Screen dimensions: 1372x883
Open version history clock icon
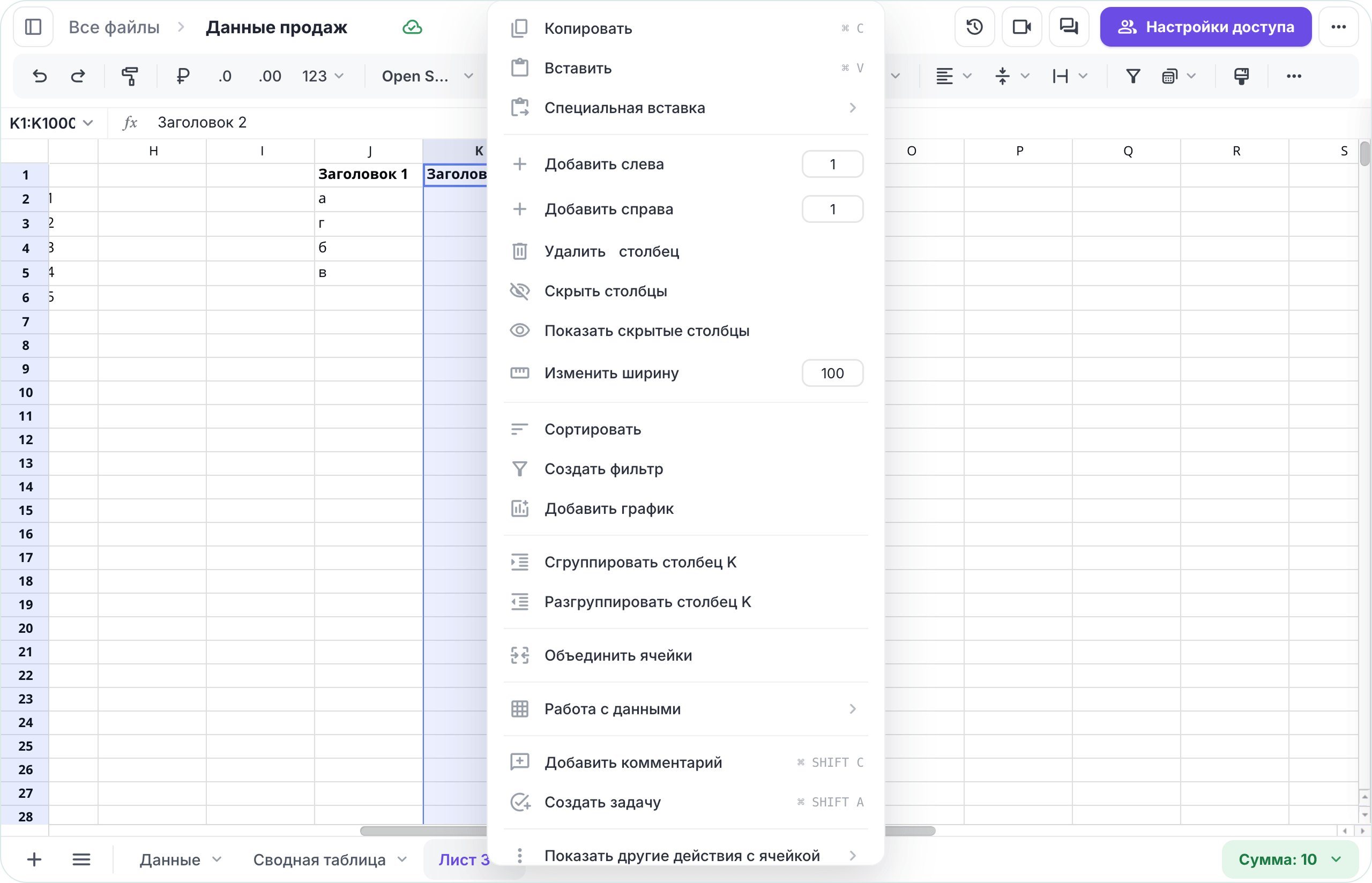click(974, 27)
